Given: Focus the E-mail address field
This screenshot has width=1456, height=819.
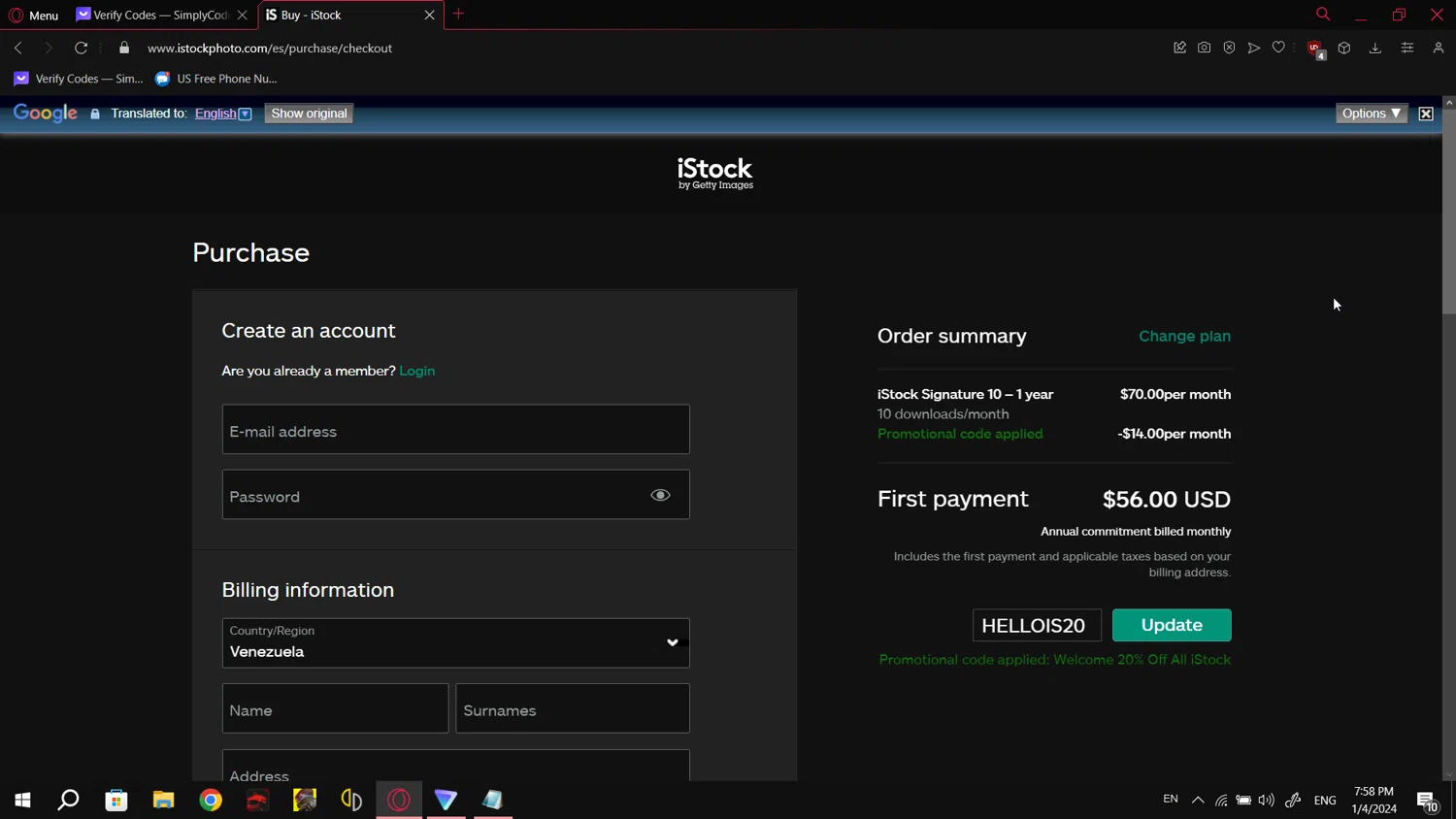Looking at the screenshot, I should point(455,429).
